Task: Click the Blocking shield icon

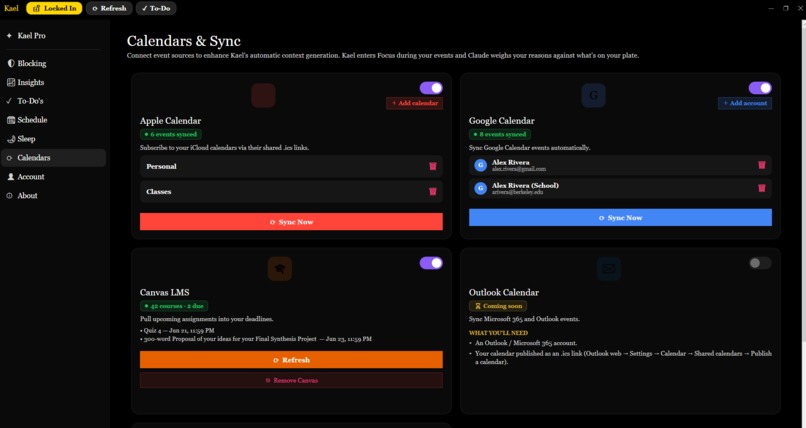Action: (x=10, y=64)
